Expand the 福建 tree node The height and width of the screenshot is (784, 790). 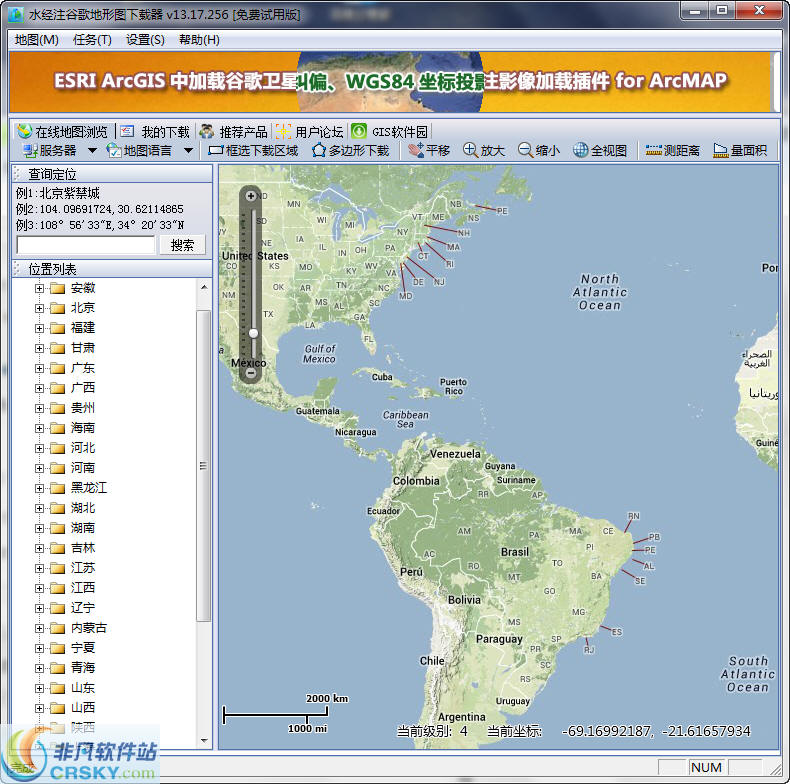coord(39,329)
